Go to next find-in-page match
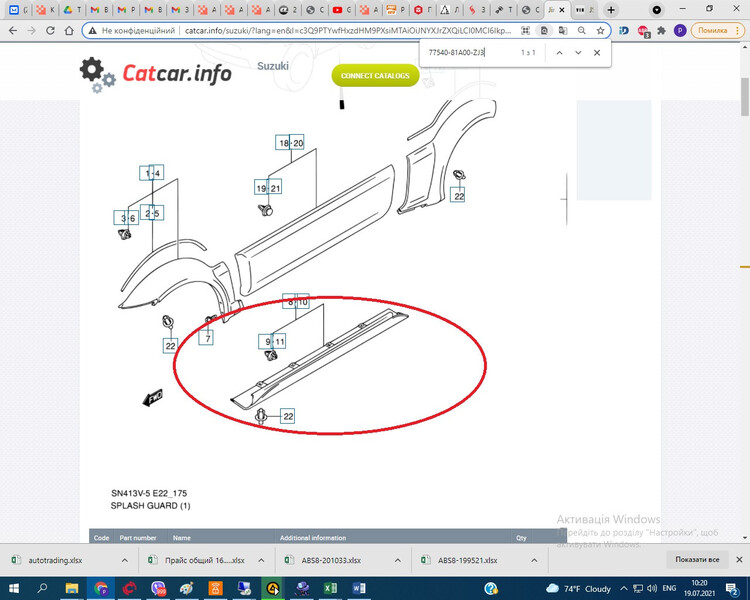Screen dimensions: 750x600 [578, 52]
